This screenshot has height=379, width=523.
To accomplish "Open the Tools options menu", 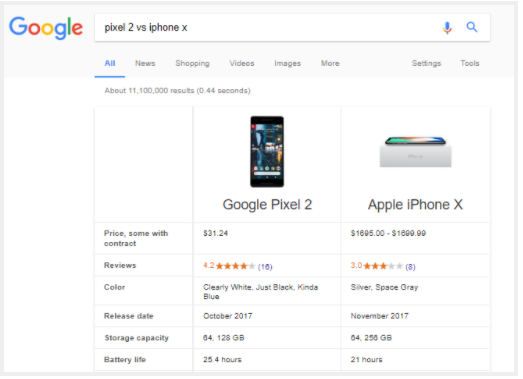I will (470, 63).
